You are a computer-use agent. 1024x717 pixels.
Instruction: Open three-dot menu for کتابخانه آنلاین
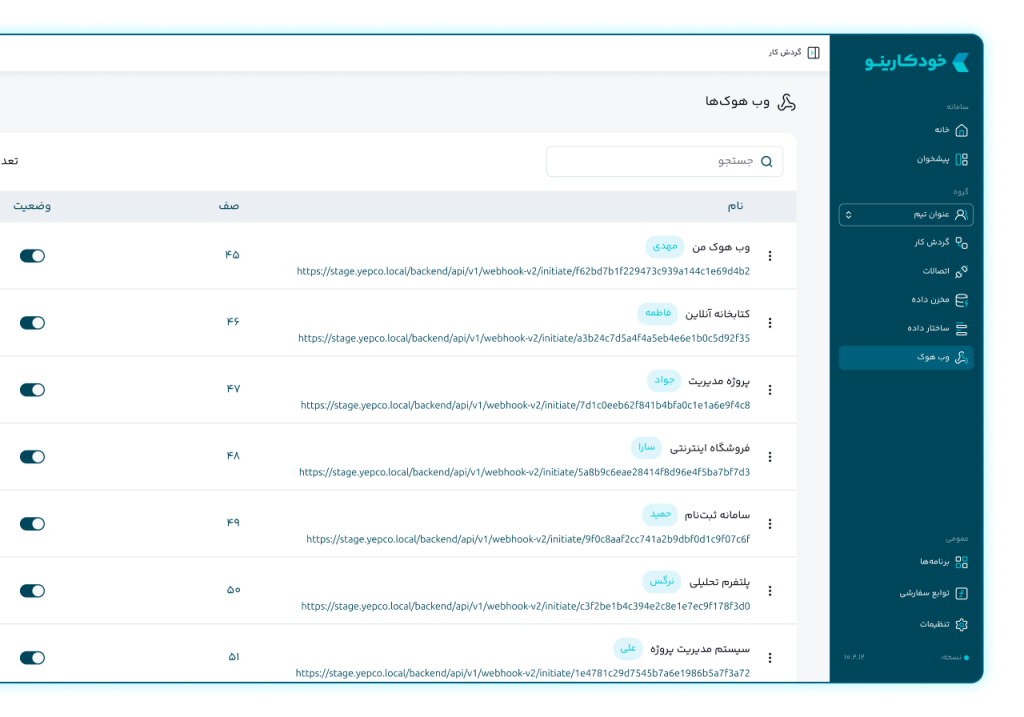[770, 323]
